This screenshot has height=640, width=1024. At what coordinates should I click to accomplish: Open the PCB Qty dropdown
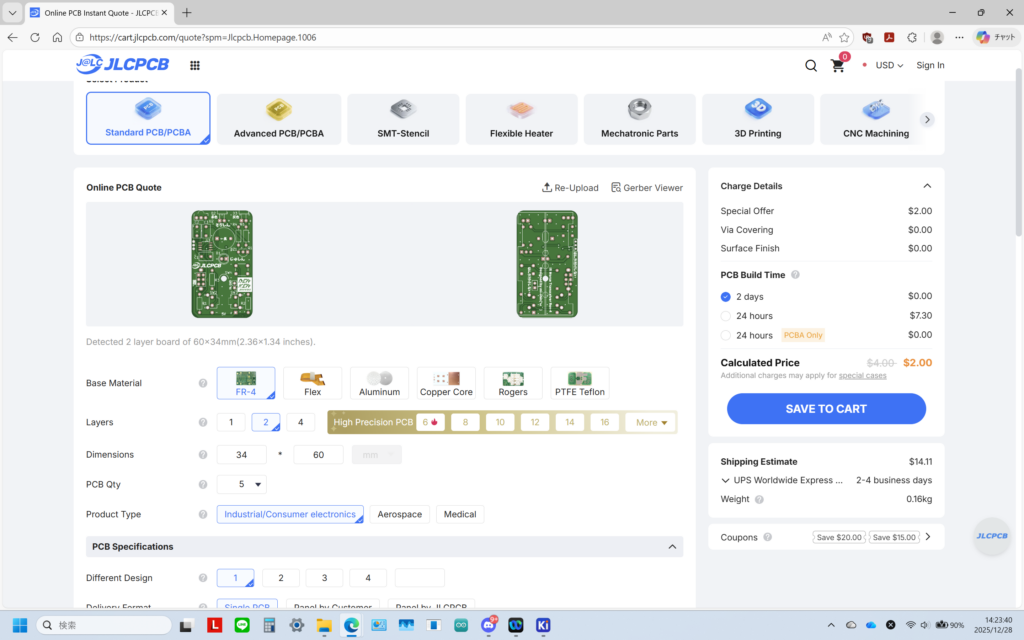242,485
